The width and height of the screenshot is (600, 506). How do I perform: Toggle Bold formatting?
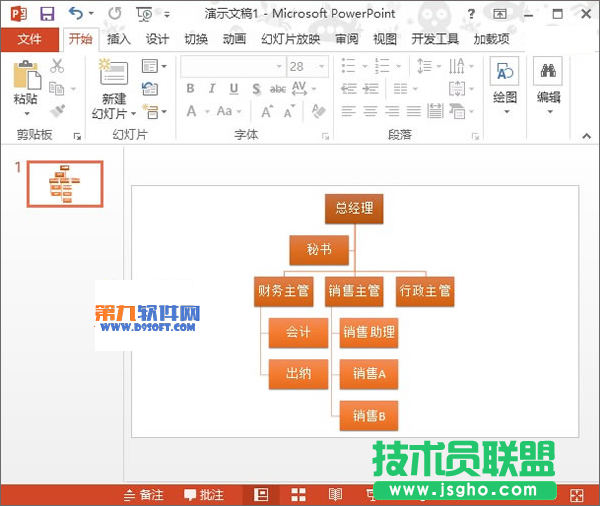pyautogui.click(x=190, y=89)
